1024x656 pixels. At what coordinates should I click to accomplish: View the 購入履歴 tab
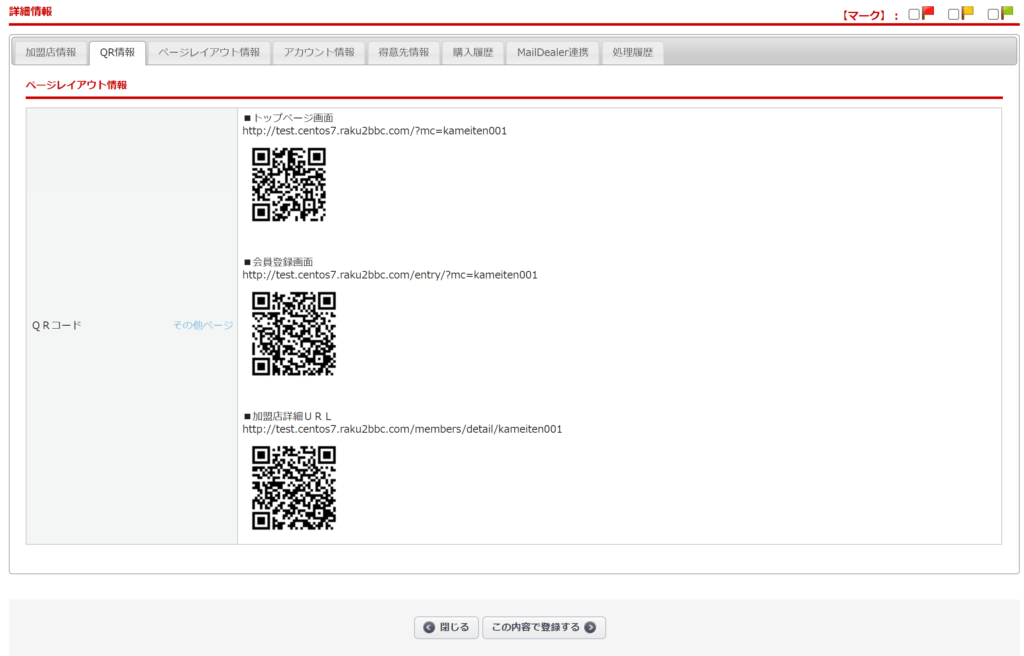pos(473,52)
